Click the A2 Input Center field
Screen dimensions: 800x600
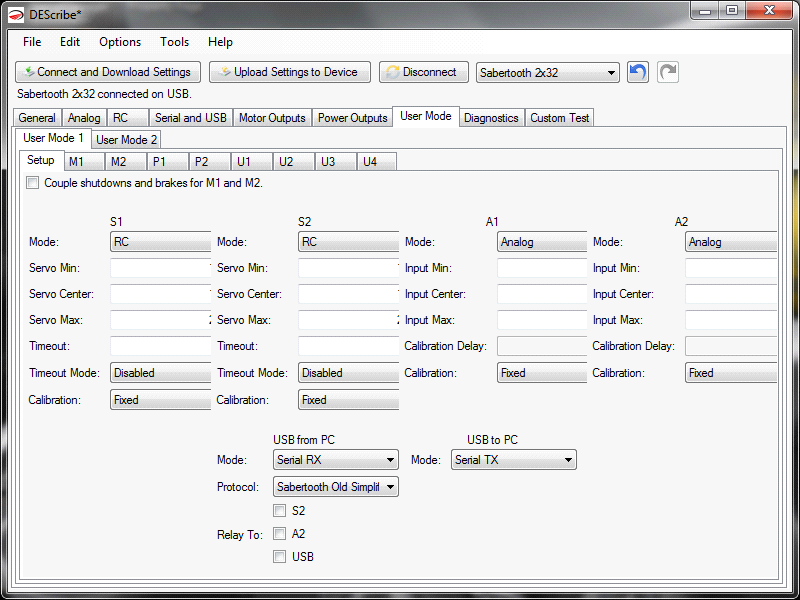click(x=731, y=294)
